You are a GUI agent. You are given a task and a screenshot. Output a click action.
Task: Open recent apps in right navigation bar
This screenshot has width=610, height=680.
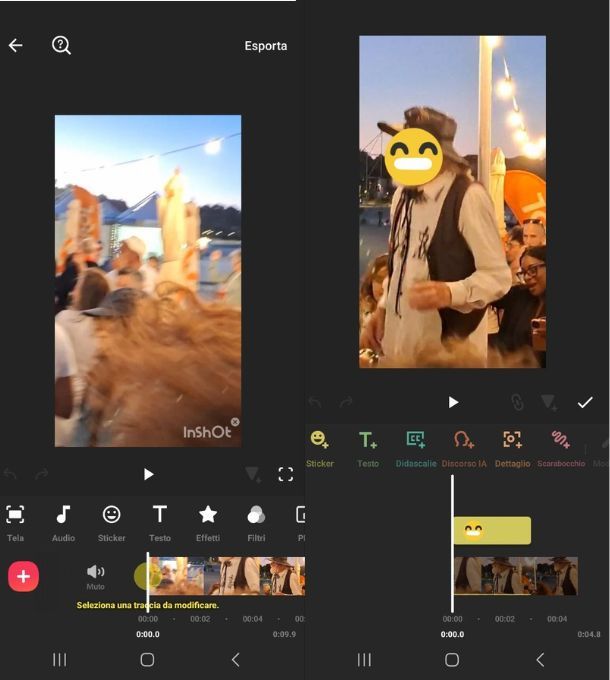coord(364,660)
